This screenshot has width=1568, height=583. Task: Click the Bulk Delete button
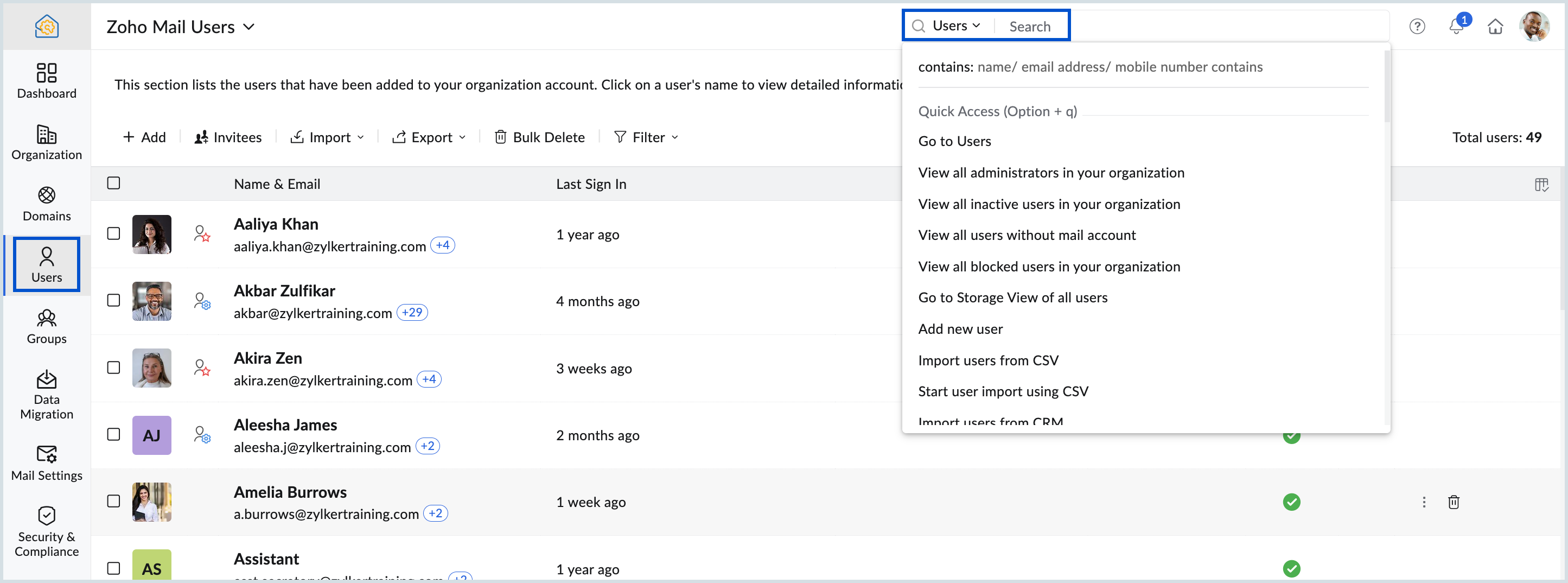pyautogui.click(x=539, y=137)
